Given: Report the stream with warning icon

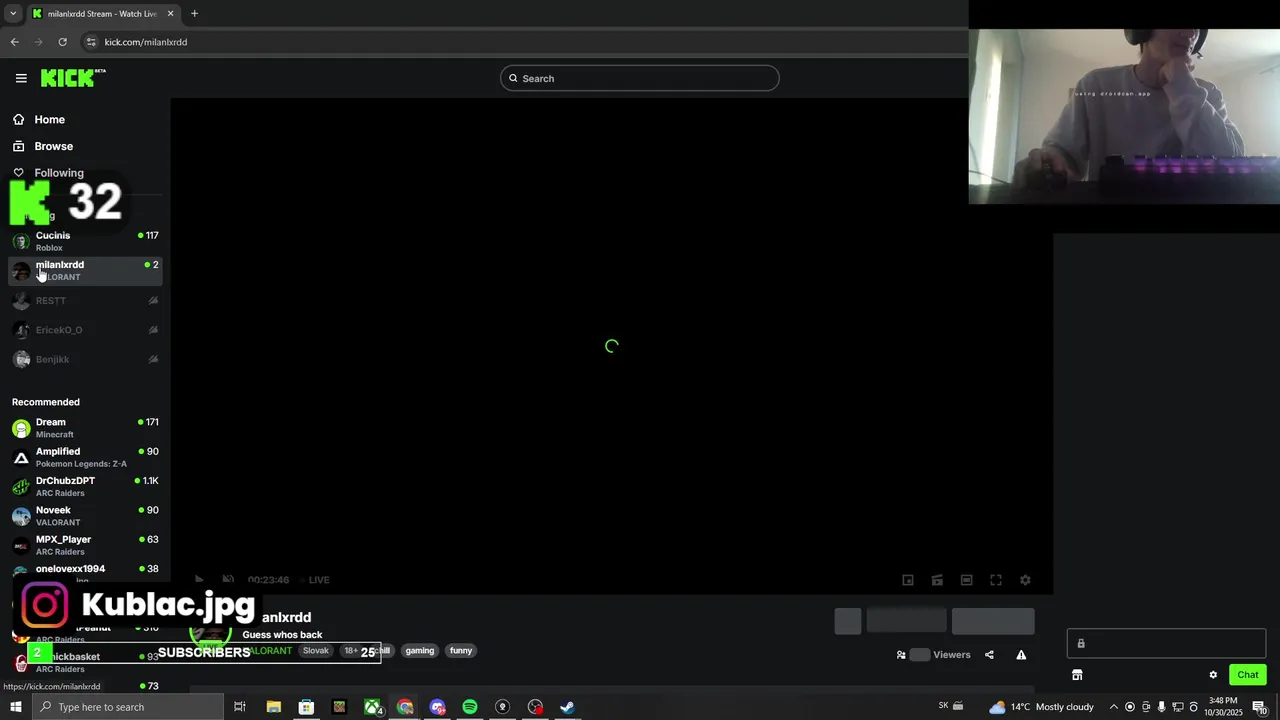Looking at the screenshot, I should (1021, 655).
